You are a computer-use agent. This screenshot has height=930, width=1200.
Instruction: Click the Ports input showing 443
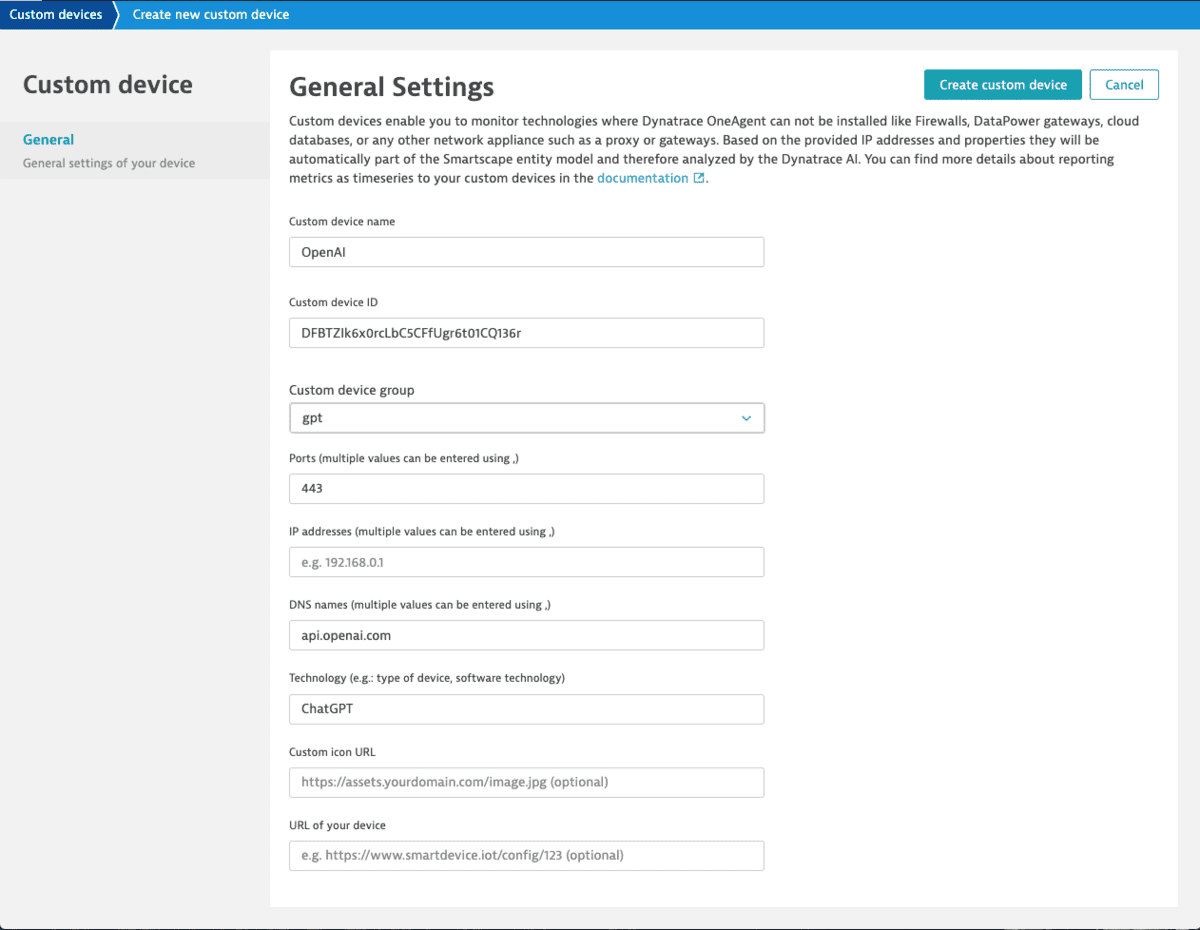[527, 488]
